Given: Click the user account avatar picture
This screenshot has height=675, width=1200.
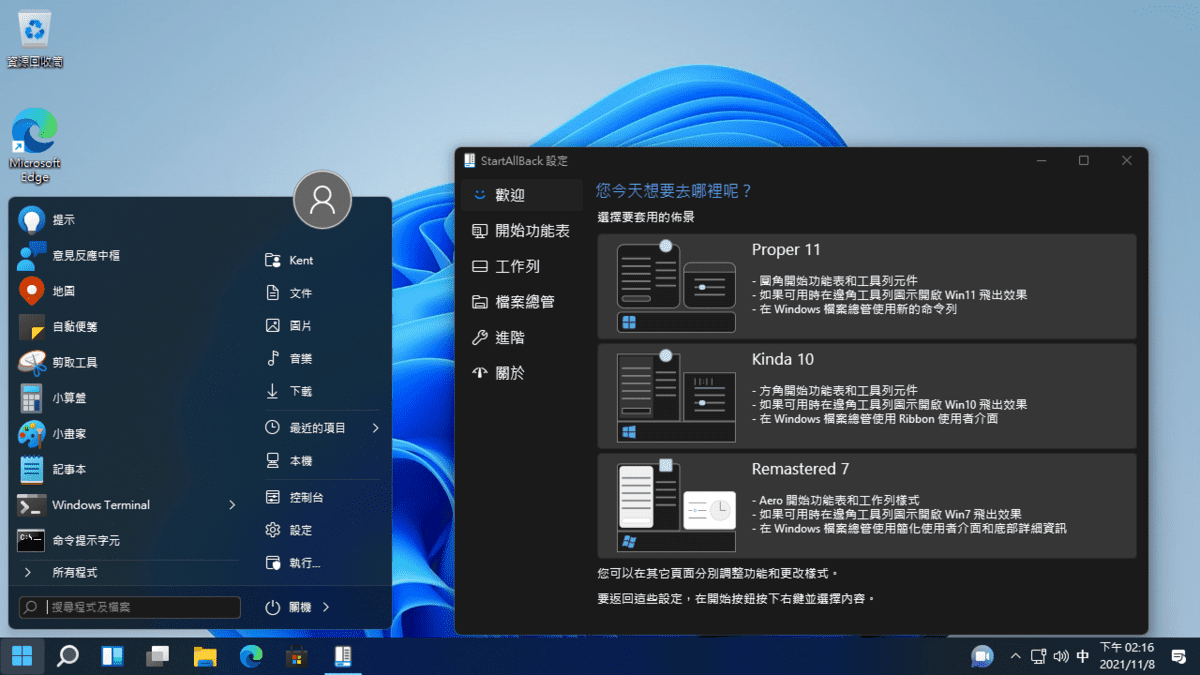Looking at the screenshot, I should pyautogui.click(x=322, y=200).
